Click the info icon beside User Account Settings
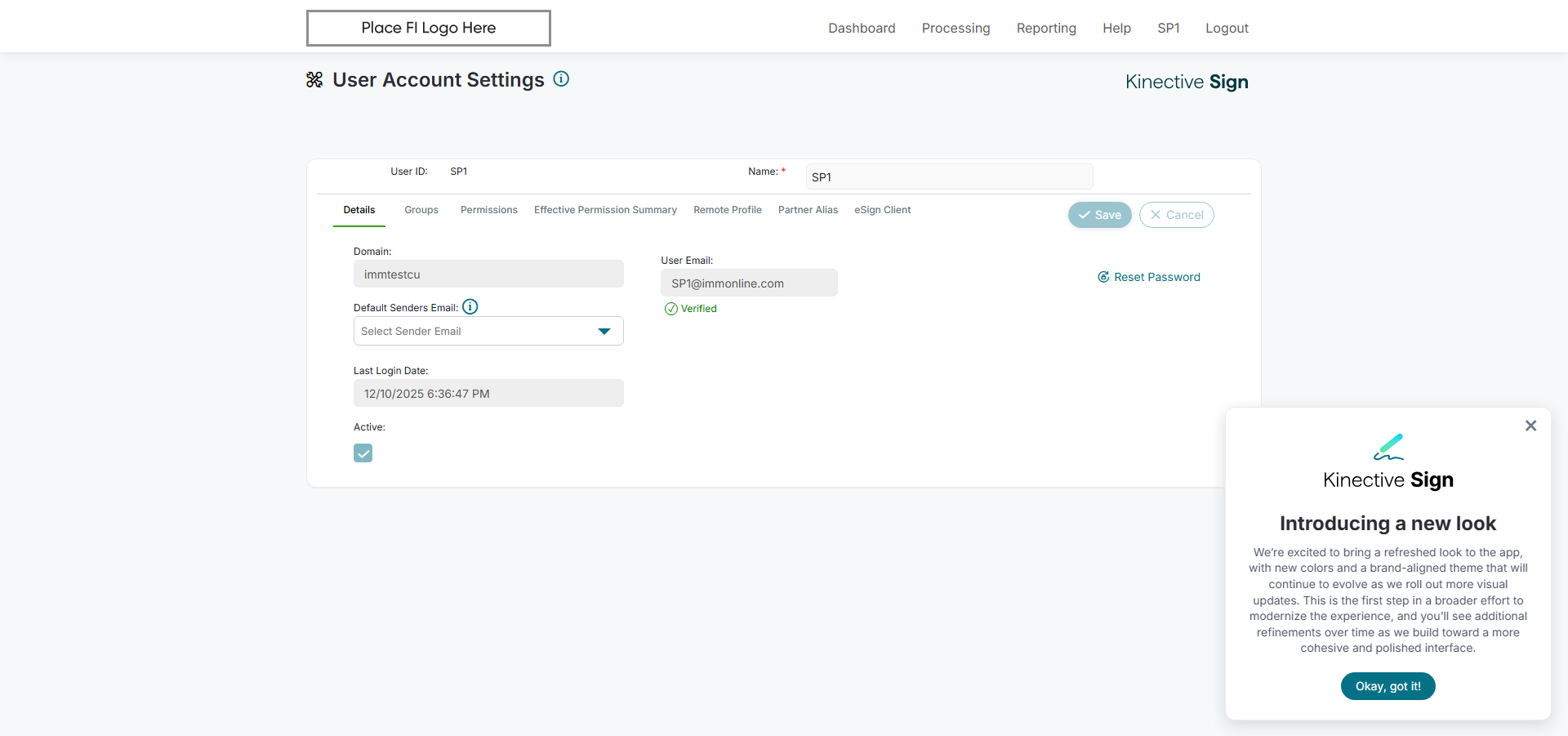This screenshot has height=736, width=1568. tap(561, 79)
